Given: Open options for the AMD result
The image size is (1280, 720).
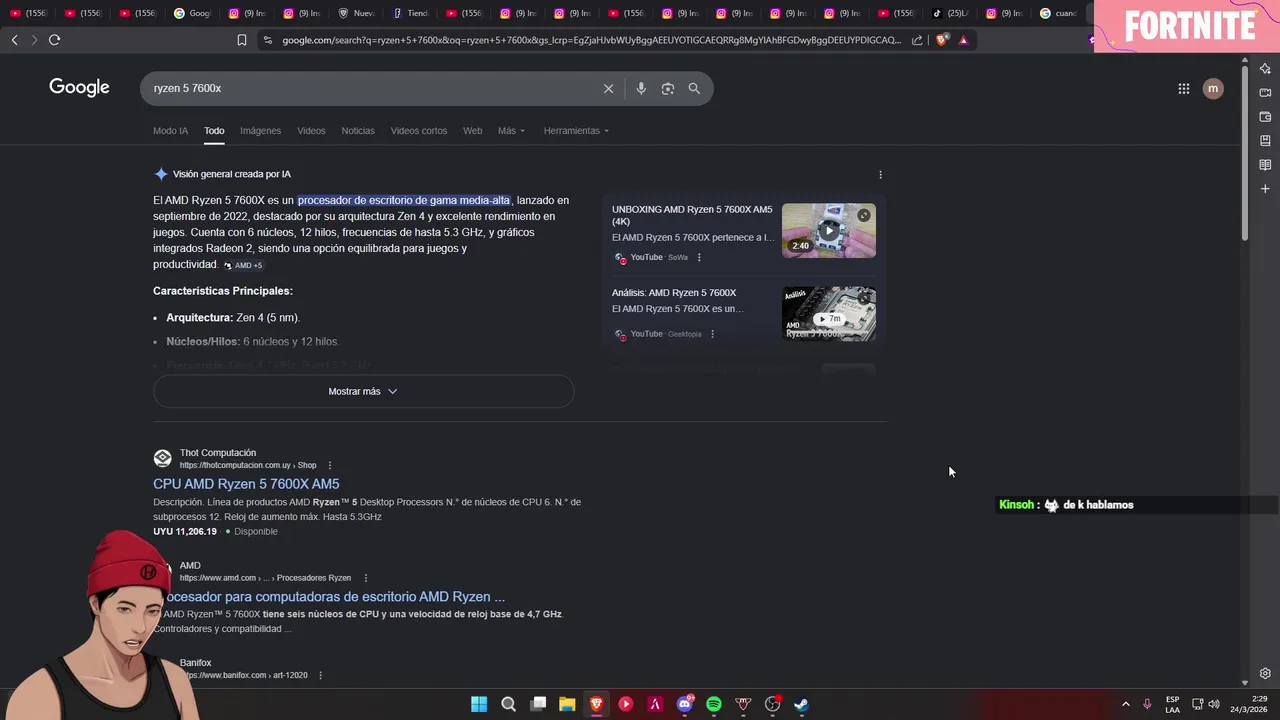Looking at the screenshot, I should [x=366, y=578].
